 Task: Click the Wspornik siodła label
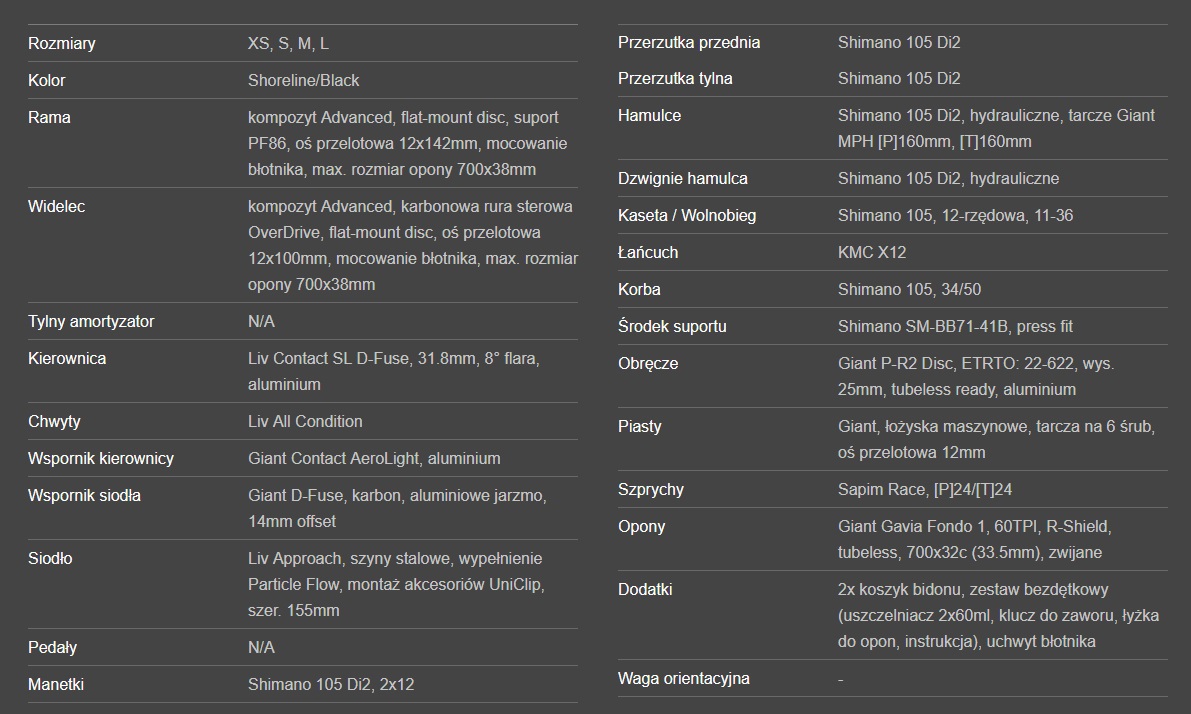(84, 495)
